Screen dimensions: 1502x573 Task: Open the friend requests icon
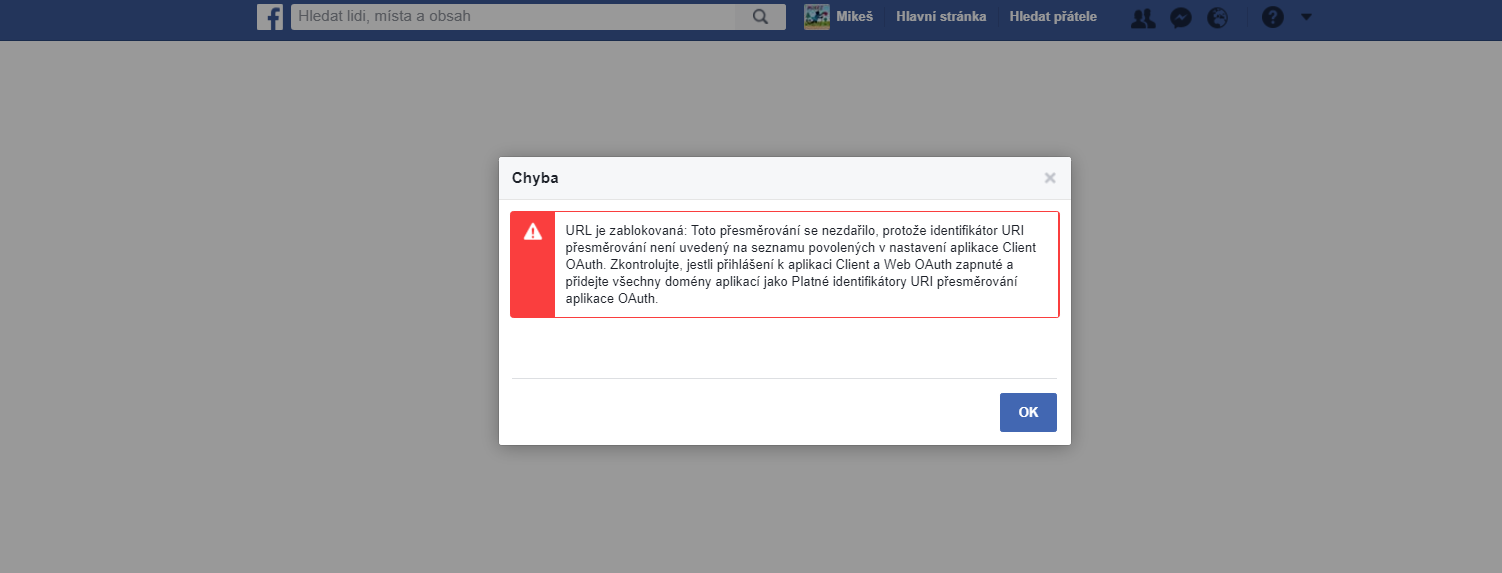(x=1143, y=17)
